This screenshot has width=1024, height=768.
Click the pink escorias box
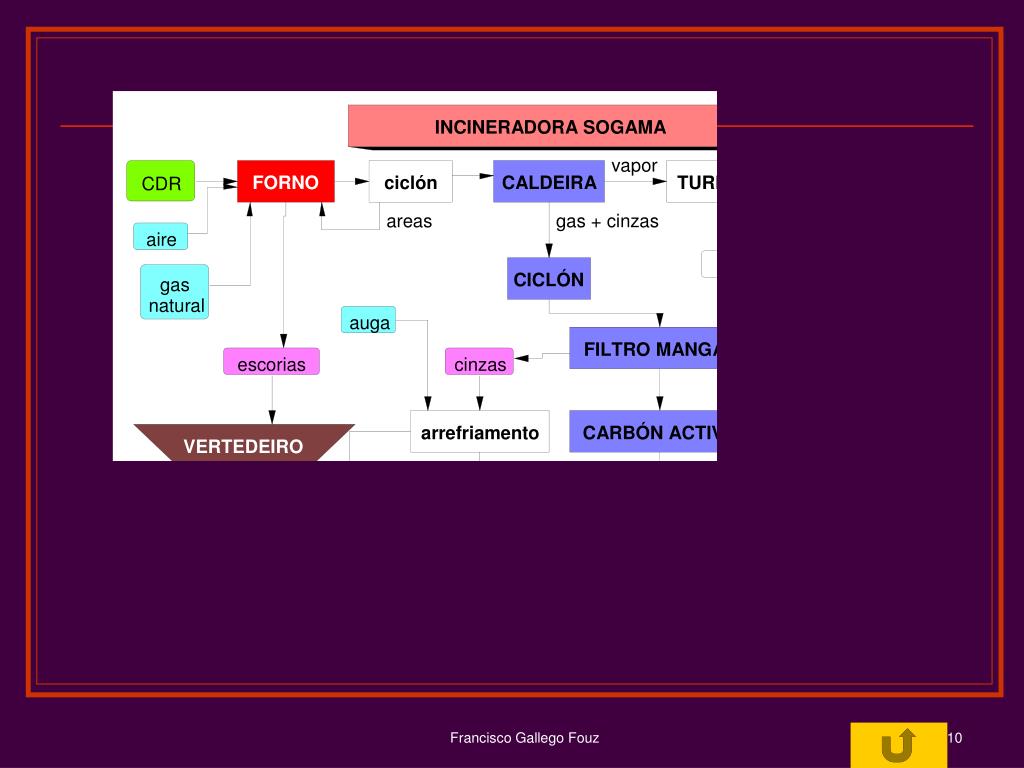point(271,362)
